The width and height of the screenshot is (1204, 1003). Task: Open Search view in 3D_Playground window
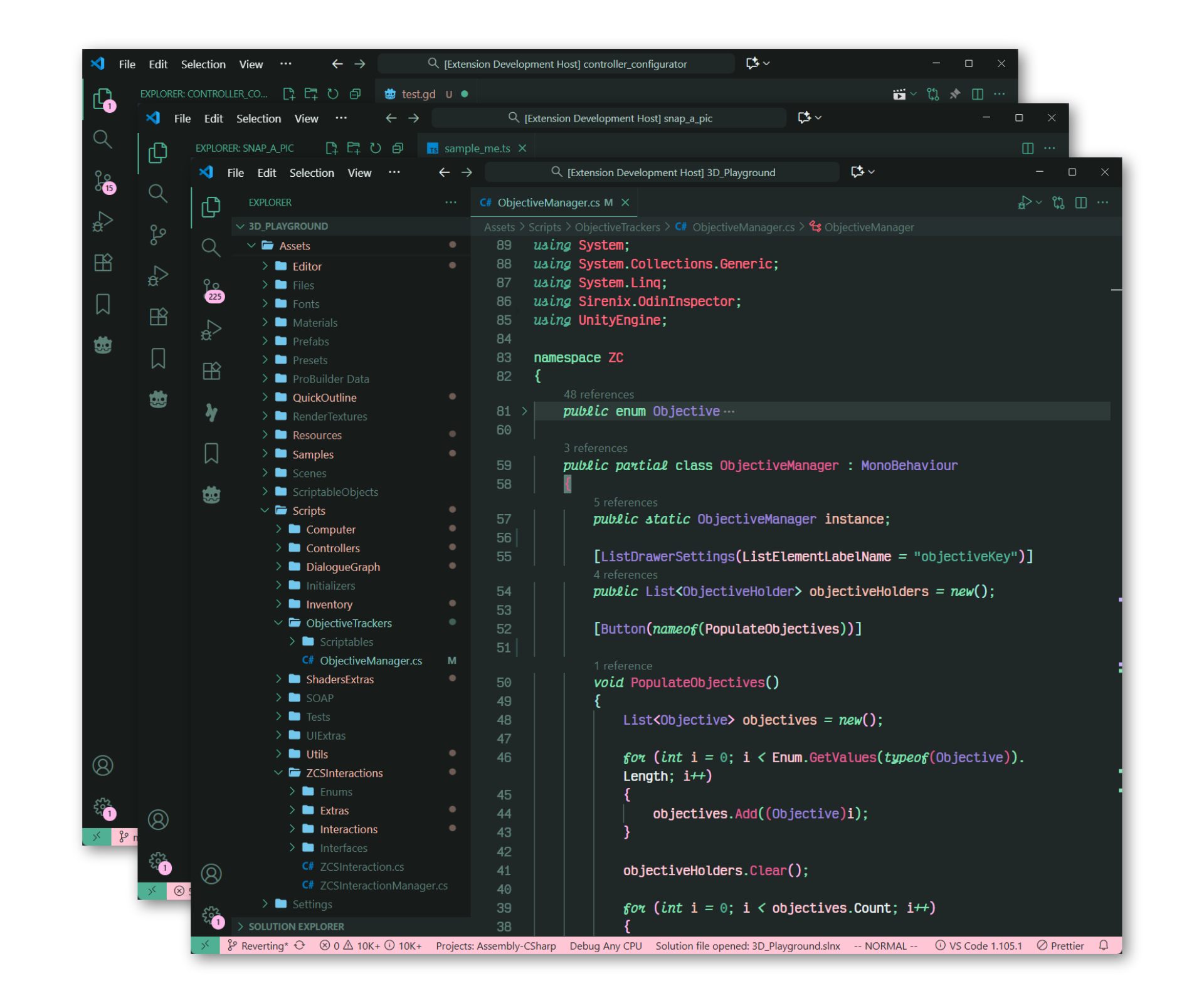point(211,248)
